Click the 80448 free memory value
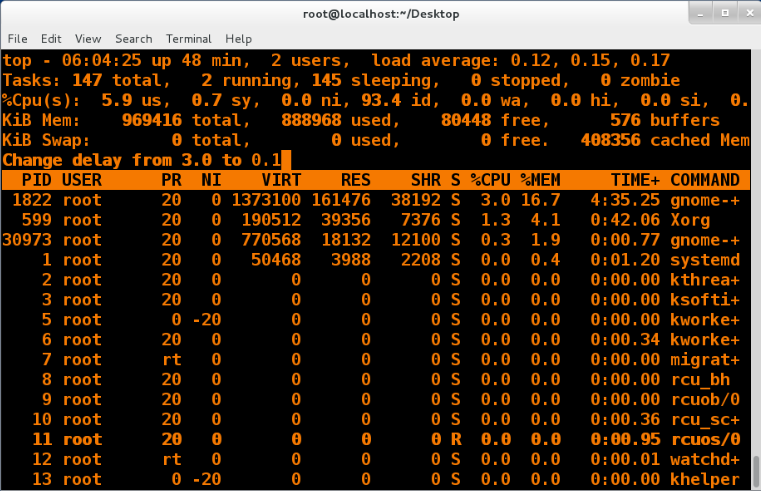The height and width of the screenshot is (491, 761). pyautogui.click(x=465, y=120)
